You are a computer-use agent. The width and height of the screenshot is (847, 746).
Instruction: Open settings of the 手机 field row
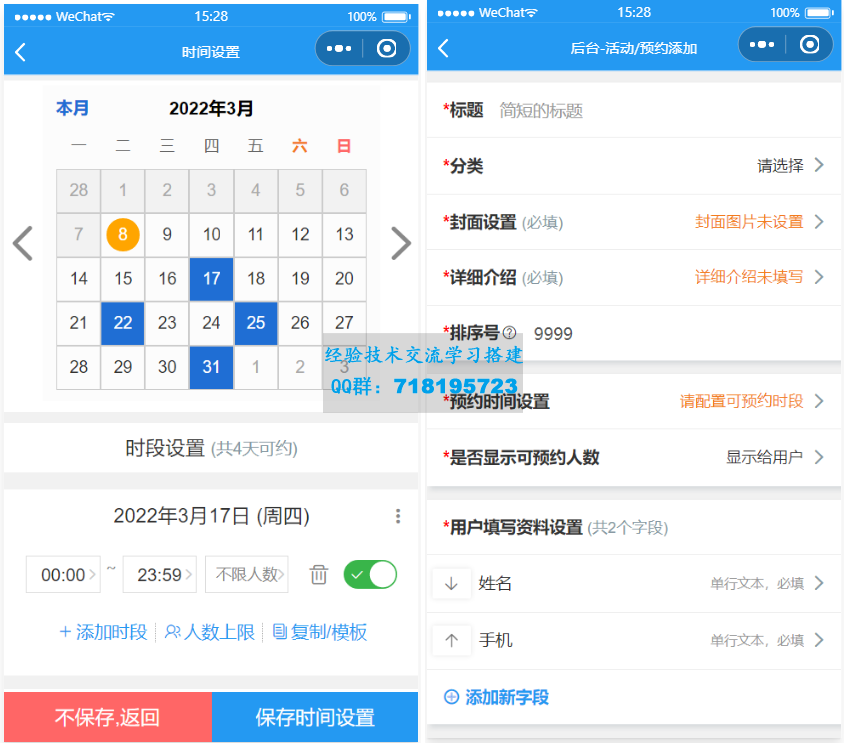click(x=635, y=642)
